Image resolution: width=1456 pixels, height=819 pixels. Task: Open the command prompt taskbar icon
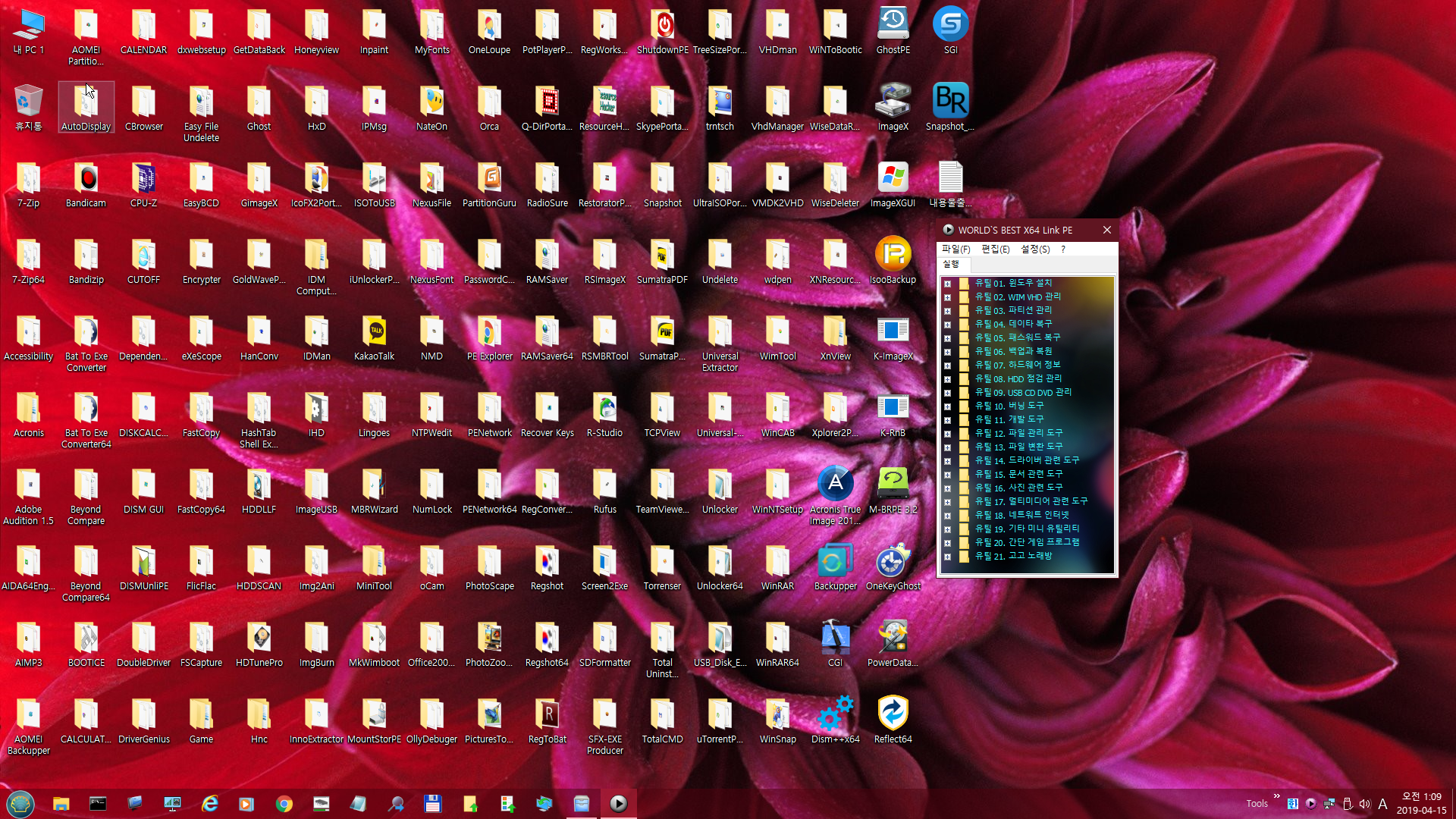(x=98, y=804)
